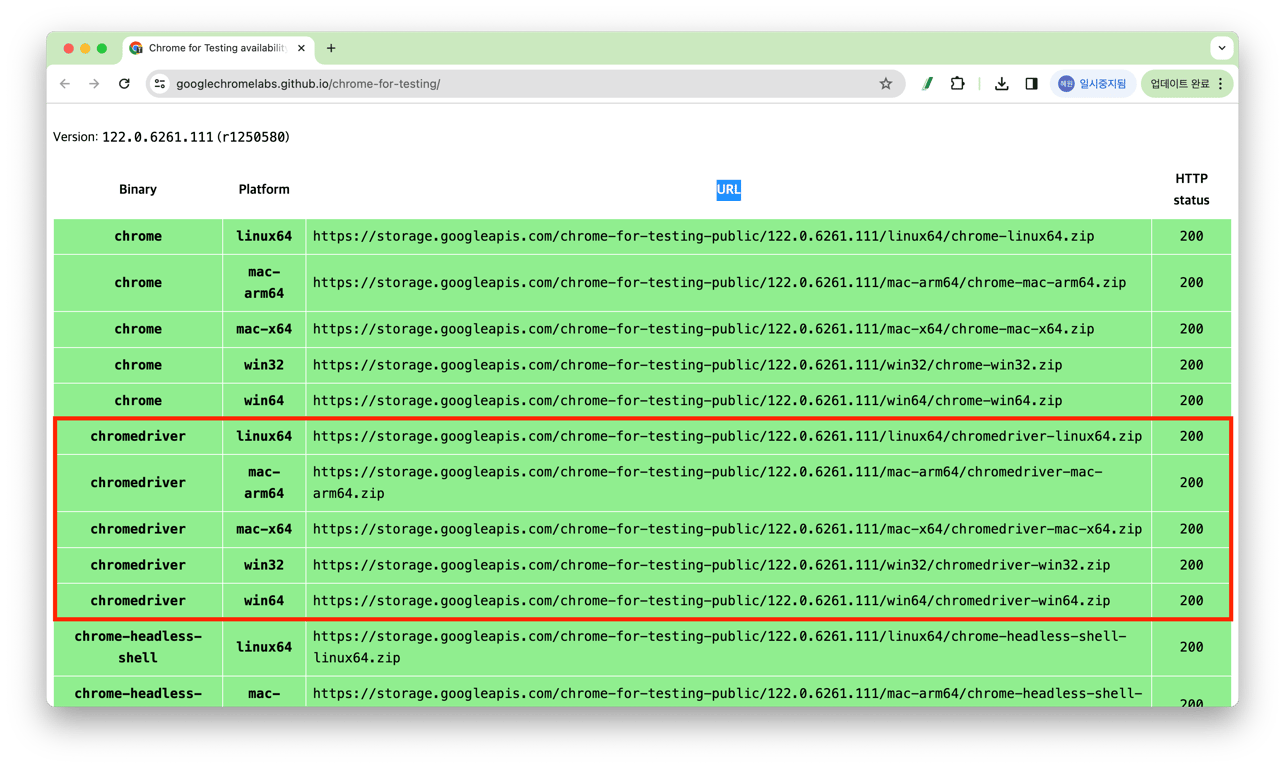Reload the Chrome for Testing page
The image size is (1285, 768).
tap(124, 84)
